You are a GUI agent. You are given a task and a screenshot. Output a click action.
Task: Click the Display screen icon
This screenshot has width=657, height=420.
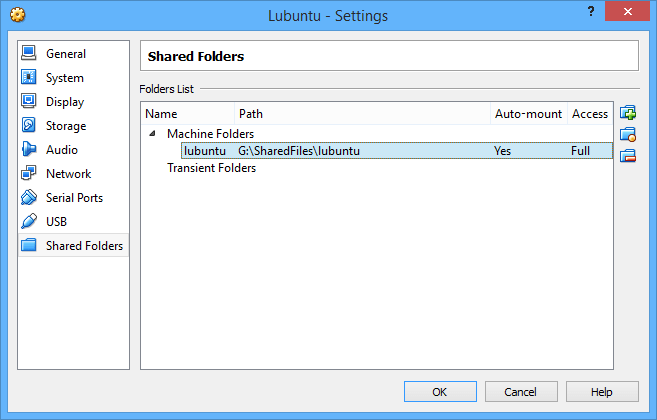click(28, 102)
